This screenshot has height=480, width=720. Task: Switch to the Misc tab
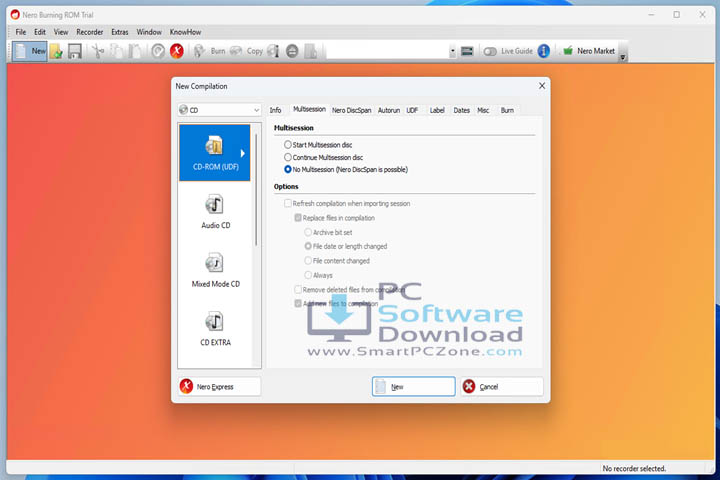[483, 110]
